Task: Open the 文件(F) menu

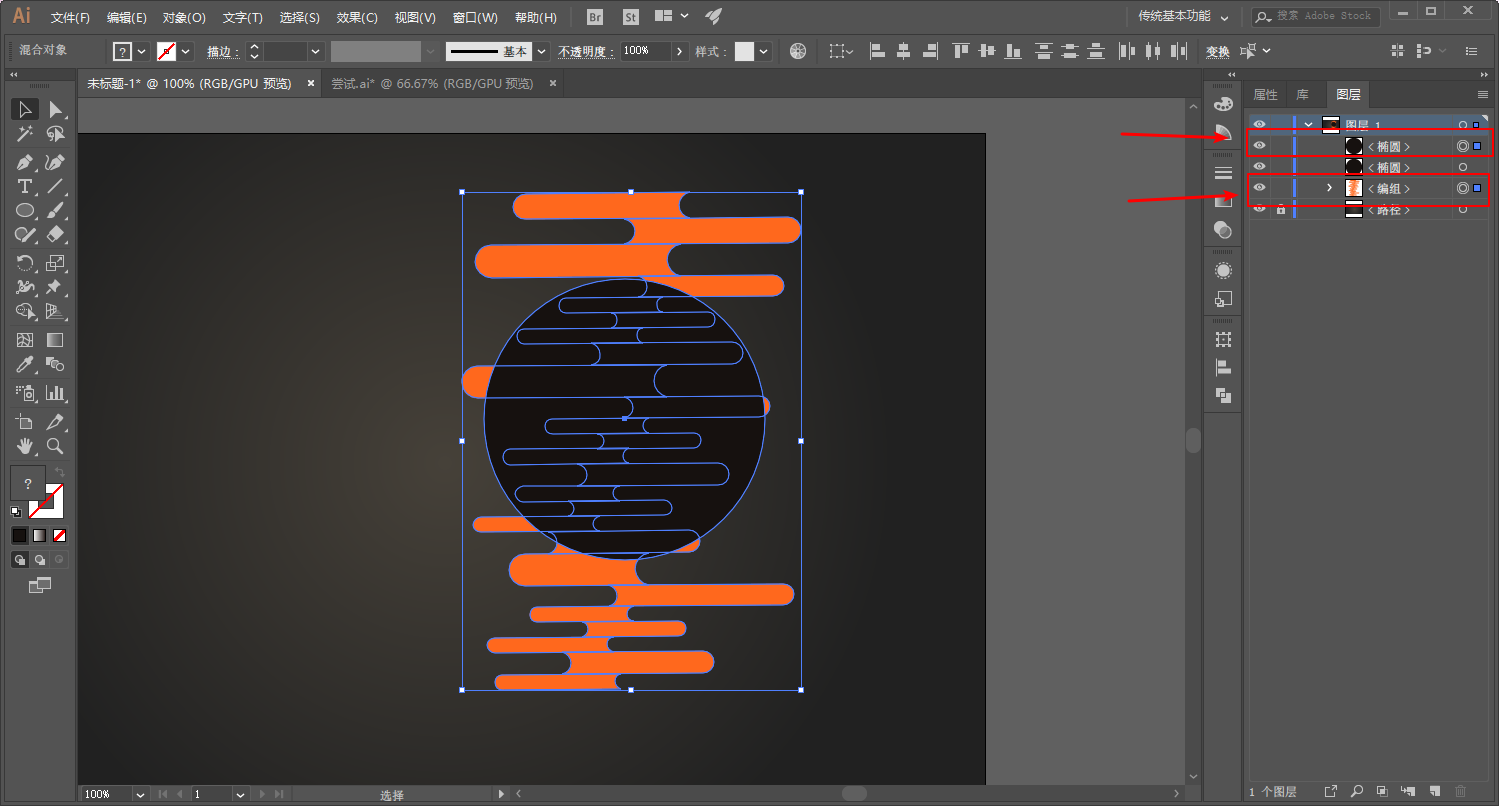Action: point(70,17)
